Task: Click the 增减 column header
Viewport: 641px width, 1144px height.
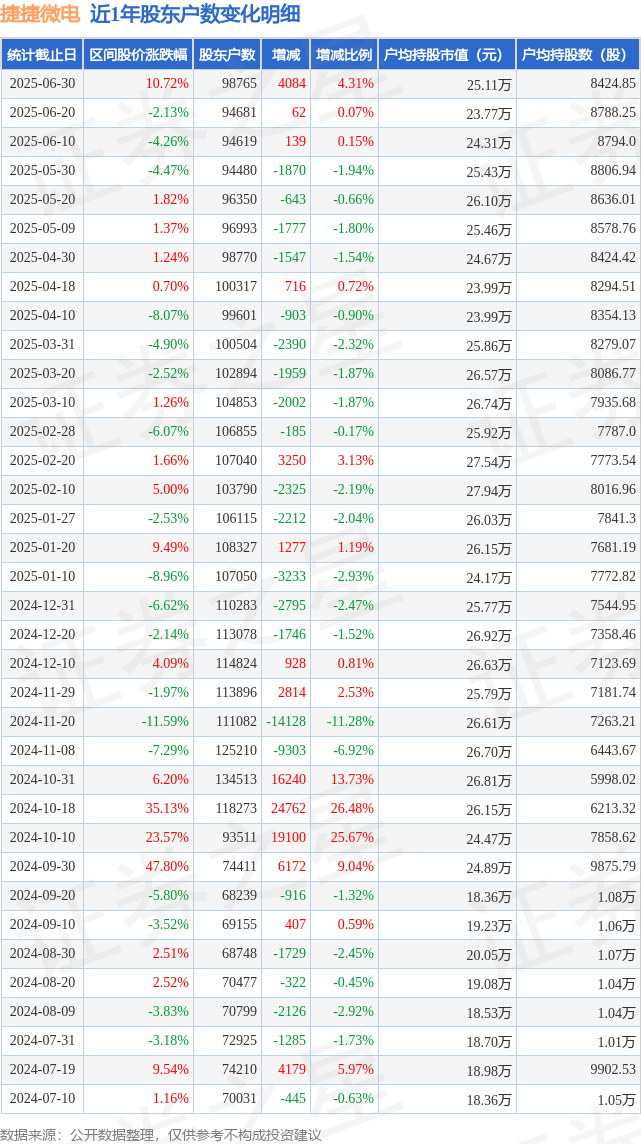Action: pos(285,55)
